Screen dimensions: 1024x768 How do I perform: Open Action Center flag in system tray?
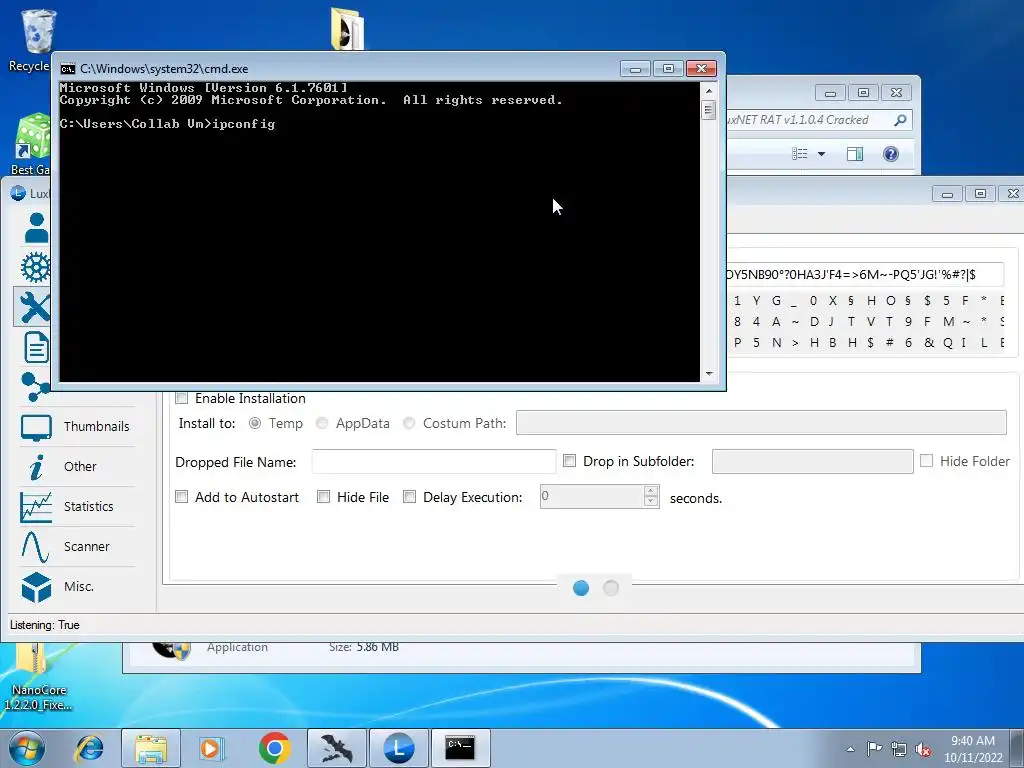coord(874,748)
